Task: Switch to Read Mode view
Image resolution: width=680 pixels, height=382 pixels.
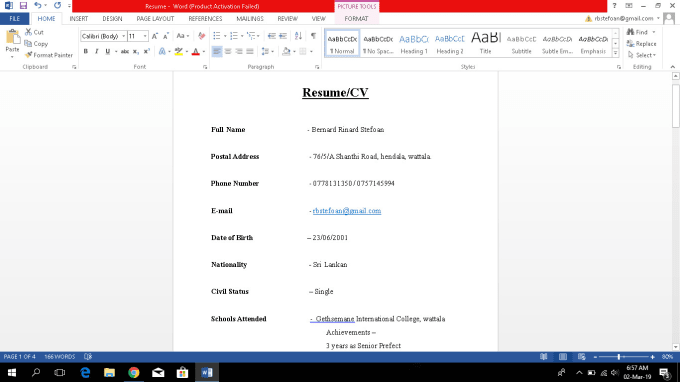Action: coord(543,357)
